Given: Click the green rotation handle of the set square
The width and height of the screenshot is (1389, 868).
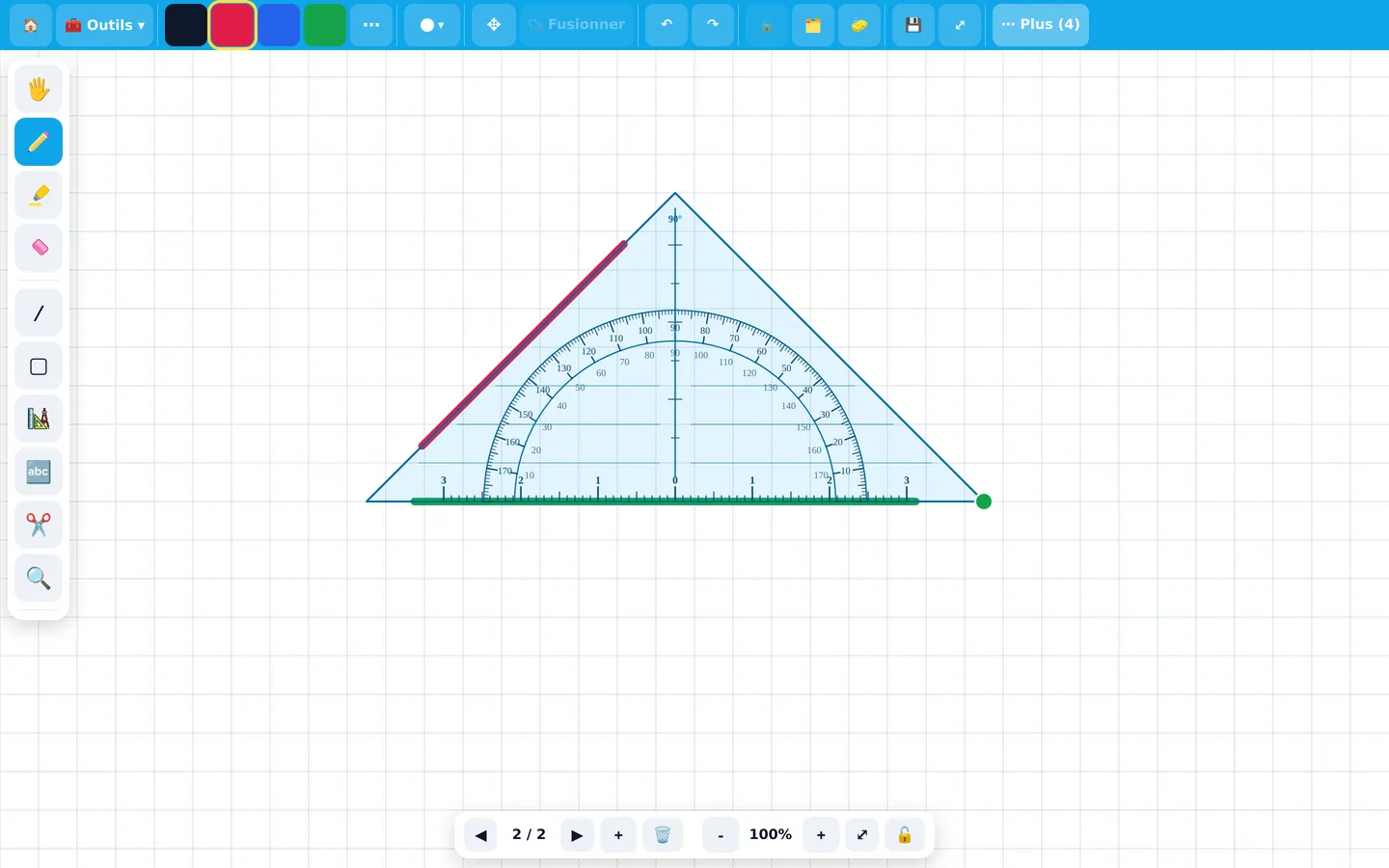Looking at the screenshot, I should [x=984, y=502].
